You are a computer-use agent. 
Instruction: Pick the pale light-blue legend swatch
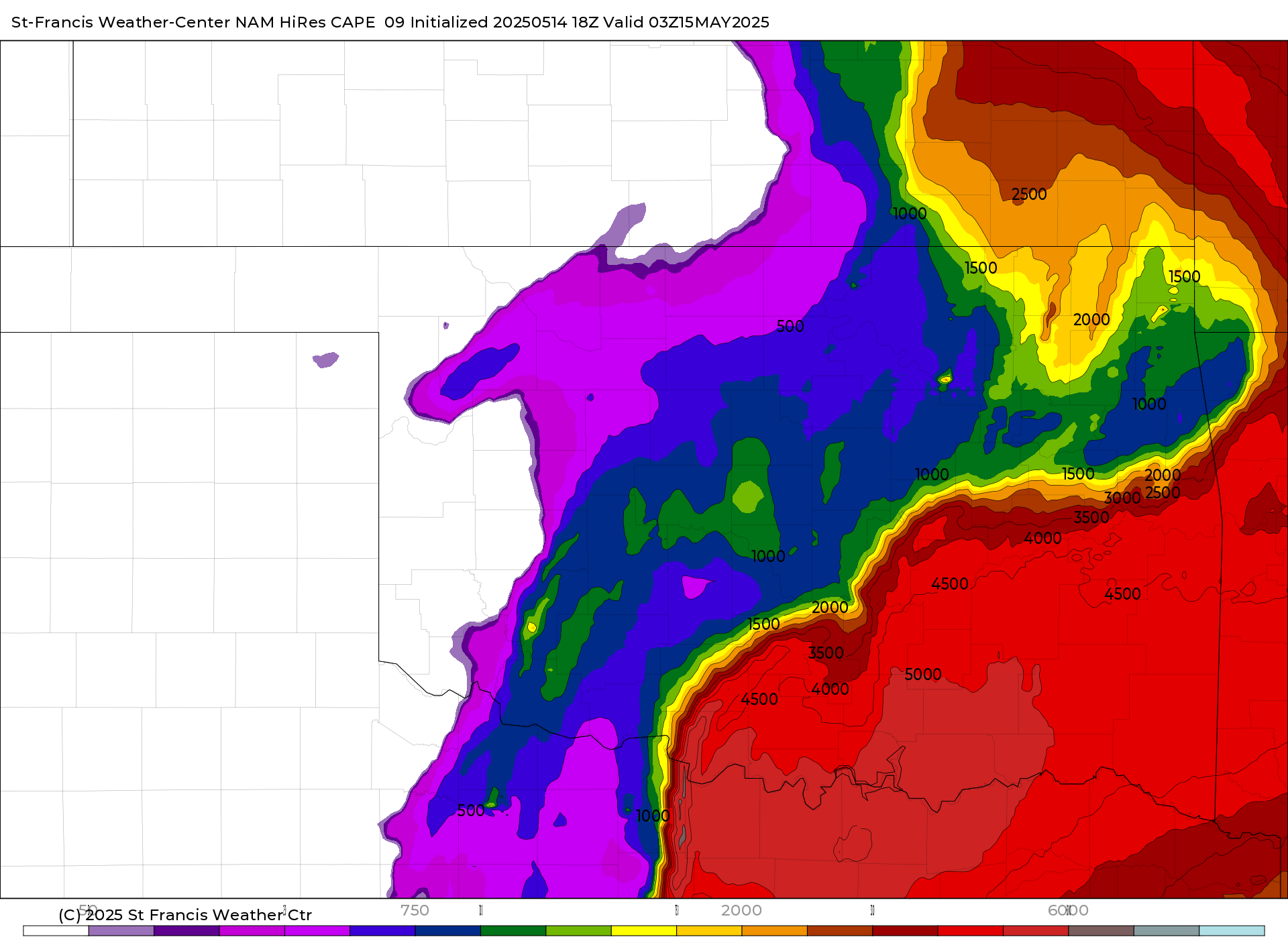pyautogui.click(x=1232, y=931)
